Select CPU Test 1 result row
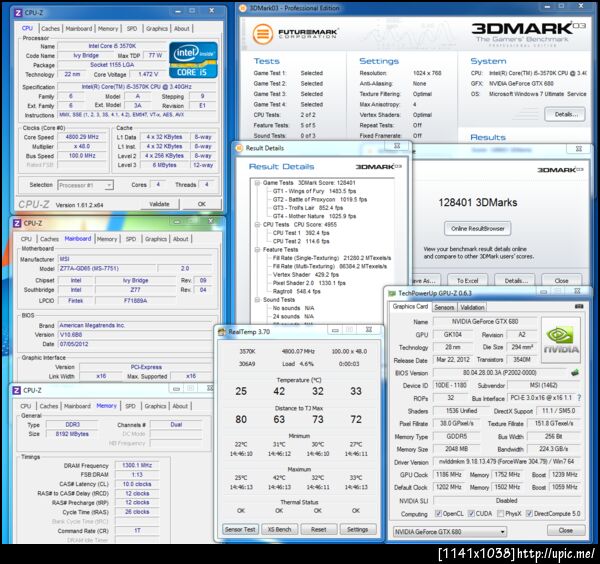Image resolution: width=600 pixels, height=564 pixels. click(301, 233)
